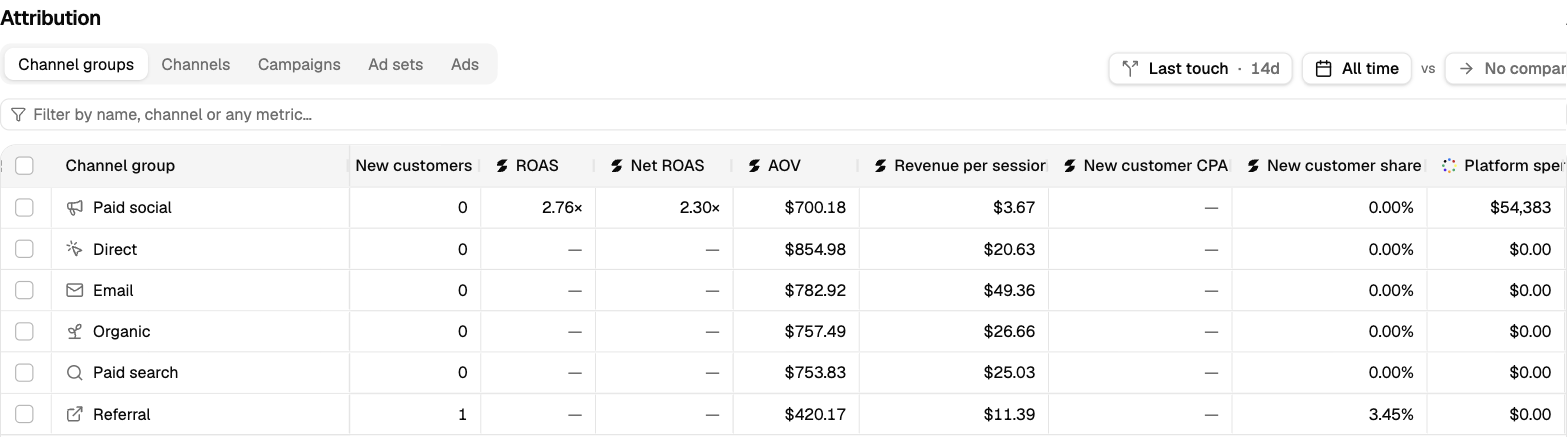Click the branching icon in Last touch button
Image resolution: width=1567 pixels, height=437 pixels.
point(1130,69)
